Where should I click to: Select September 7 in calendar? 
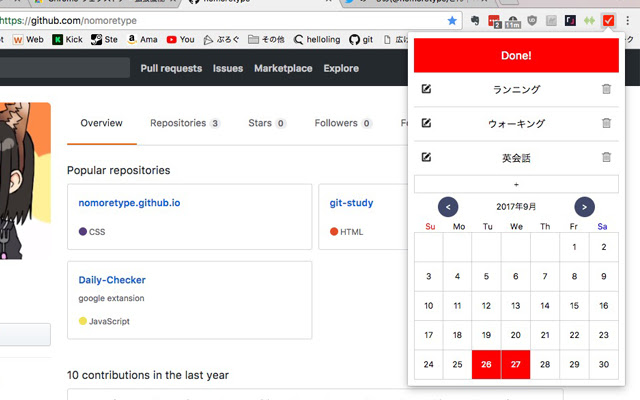click(x=545, y=276)
